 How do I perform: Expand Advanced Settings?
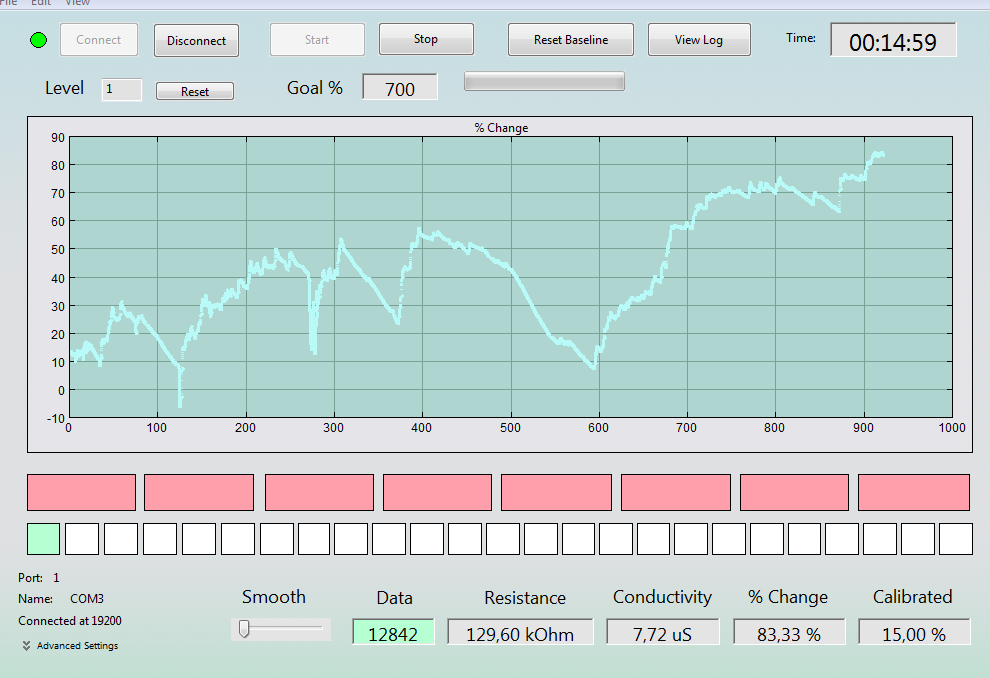click(x=70, y=646)
